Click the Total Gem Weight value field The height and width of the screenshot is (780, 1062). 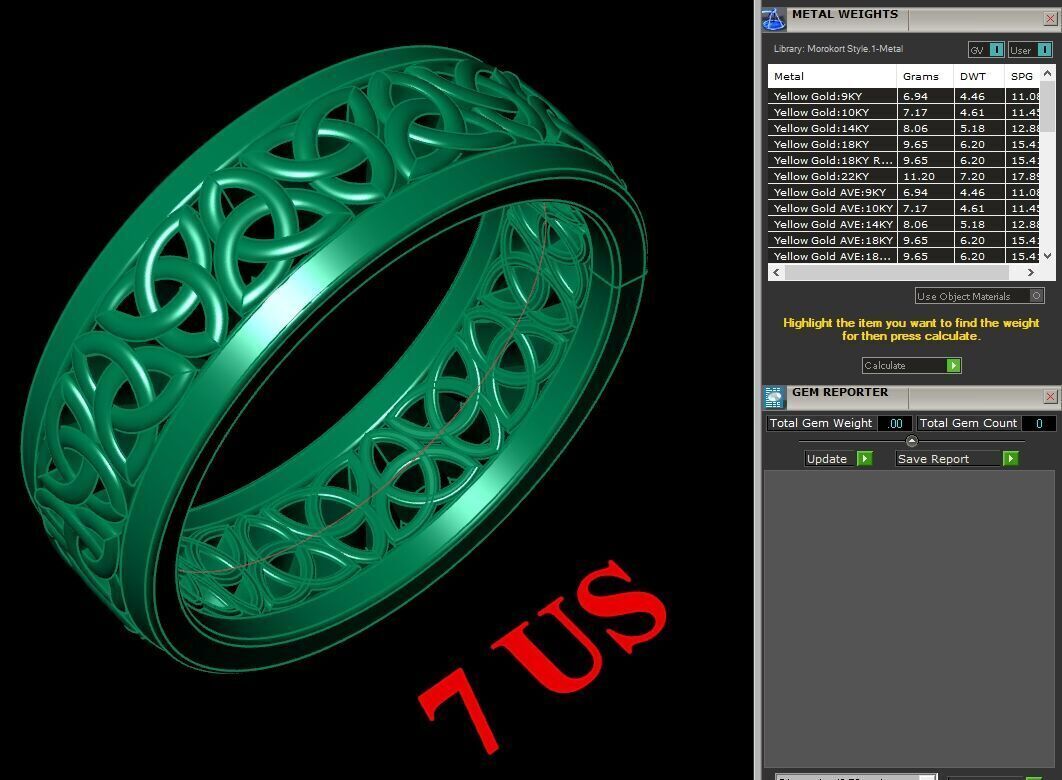(x=895, y=423)
